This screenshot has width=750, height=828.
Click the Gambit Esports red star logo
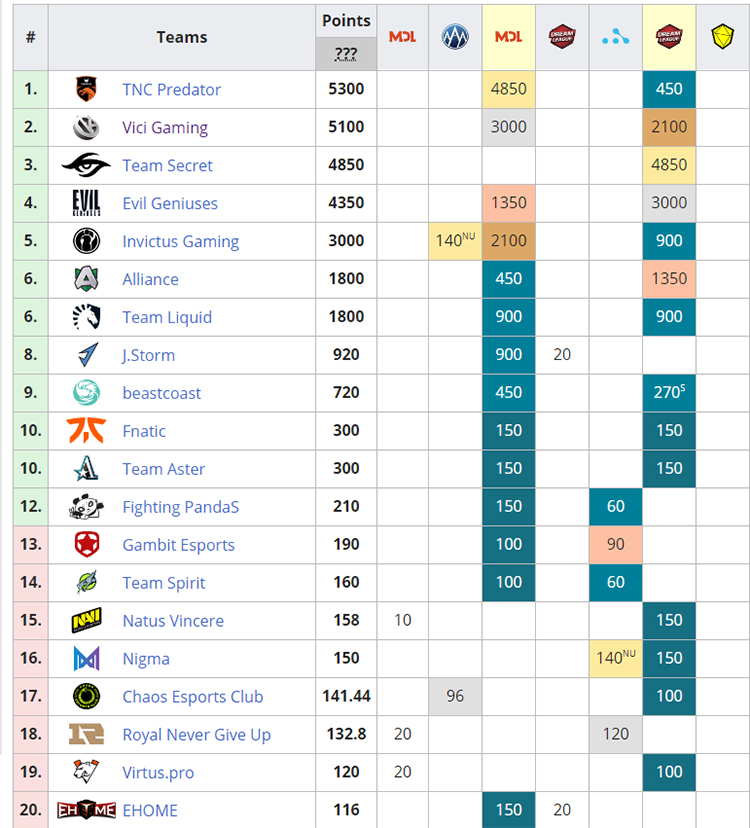coord(87,544)
